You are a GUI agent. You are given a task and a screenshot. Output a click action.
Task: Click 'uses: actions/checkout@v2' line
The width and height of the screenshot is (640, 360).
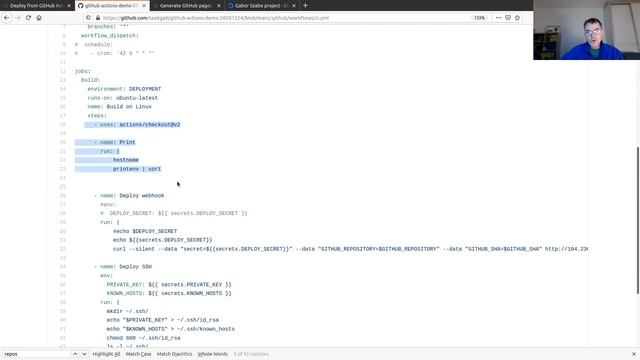137,124
